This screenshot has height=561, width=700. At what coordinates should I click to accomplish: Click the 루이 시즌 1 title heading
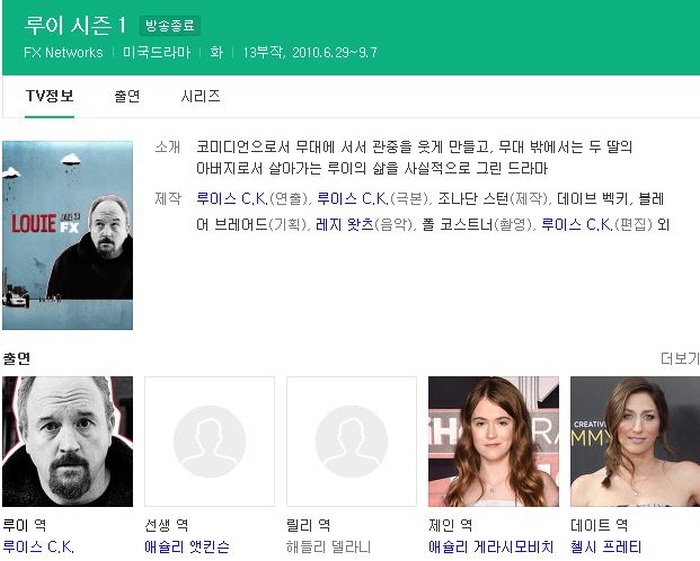(75, 27)
